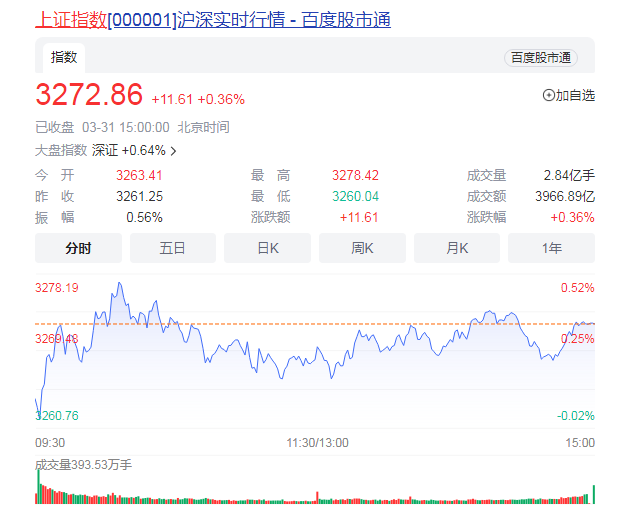This screenshot has height=511, width=627.
Task: Click the 百度股市通 badge button
Action: pyautogui.click(x=540, y=58)
